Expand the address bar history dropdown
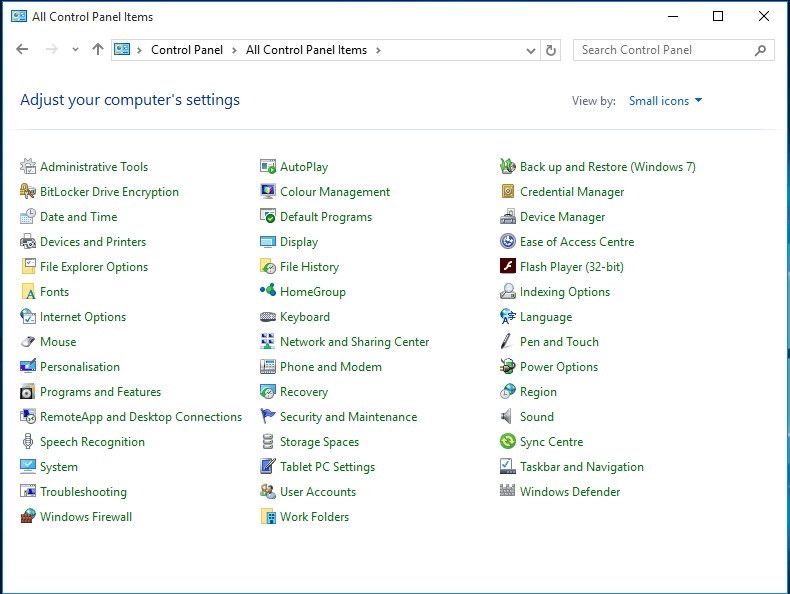Screen dimensions: 790x594 tap(531, 50)
